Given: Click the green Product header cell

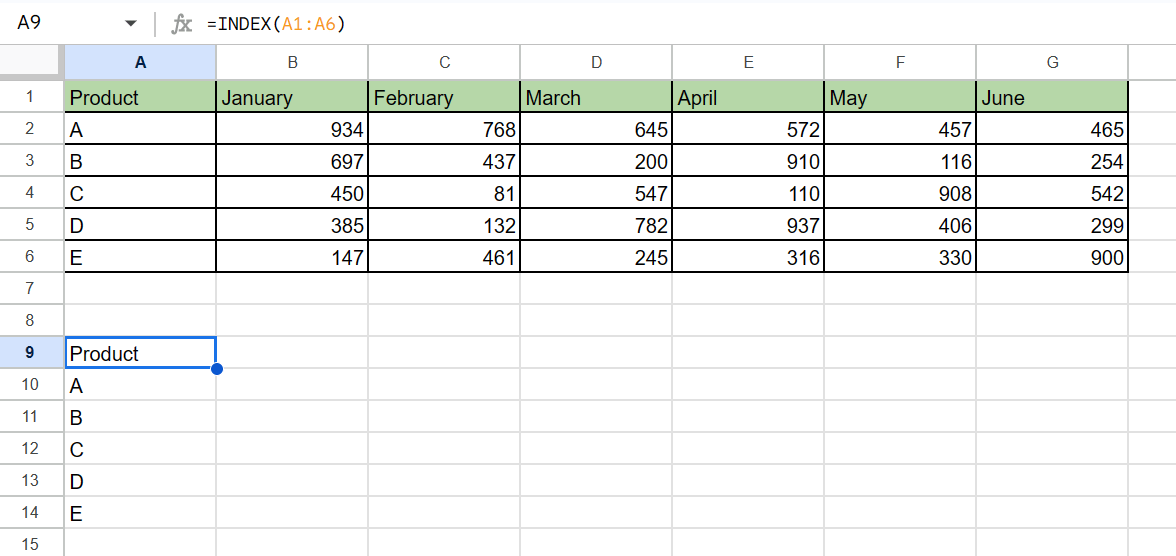Looking at the screenshot, I should tap(140, 98).
